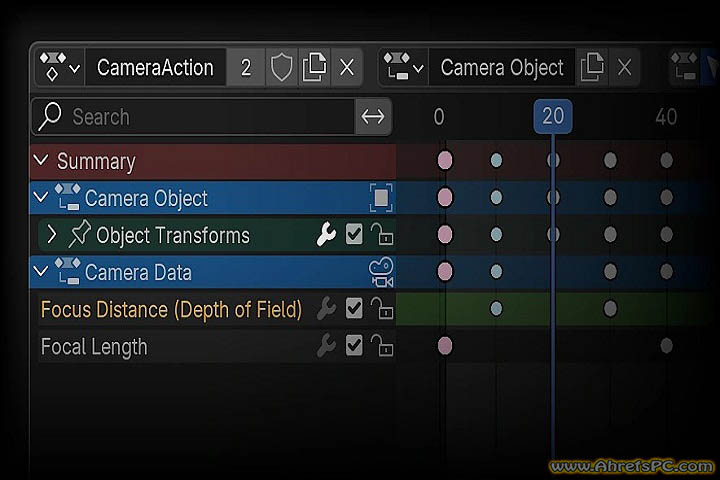Select the Focus Distance (Depth of Field) channel

click(171, 310)
